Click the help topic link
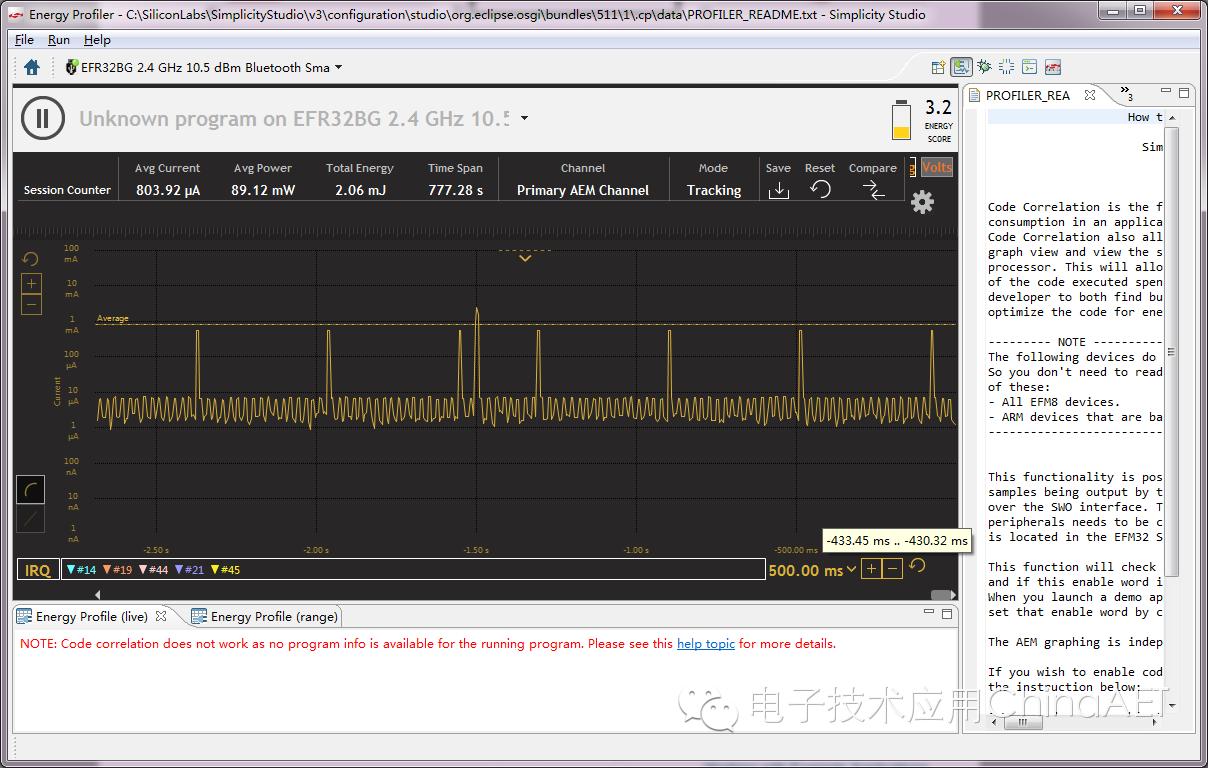This screenshot has width=1208, height=768. coord(706,644)
